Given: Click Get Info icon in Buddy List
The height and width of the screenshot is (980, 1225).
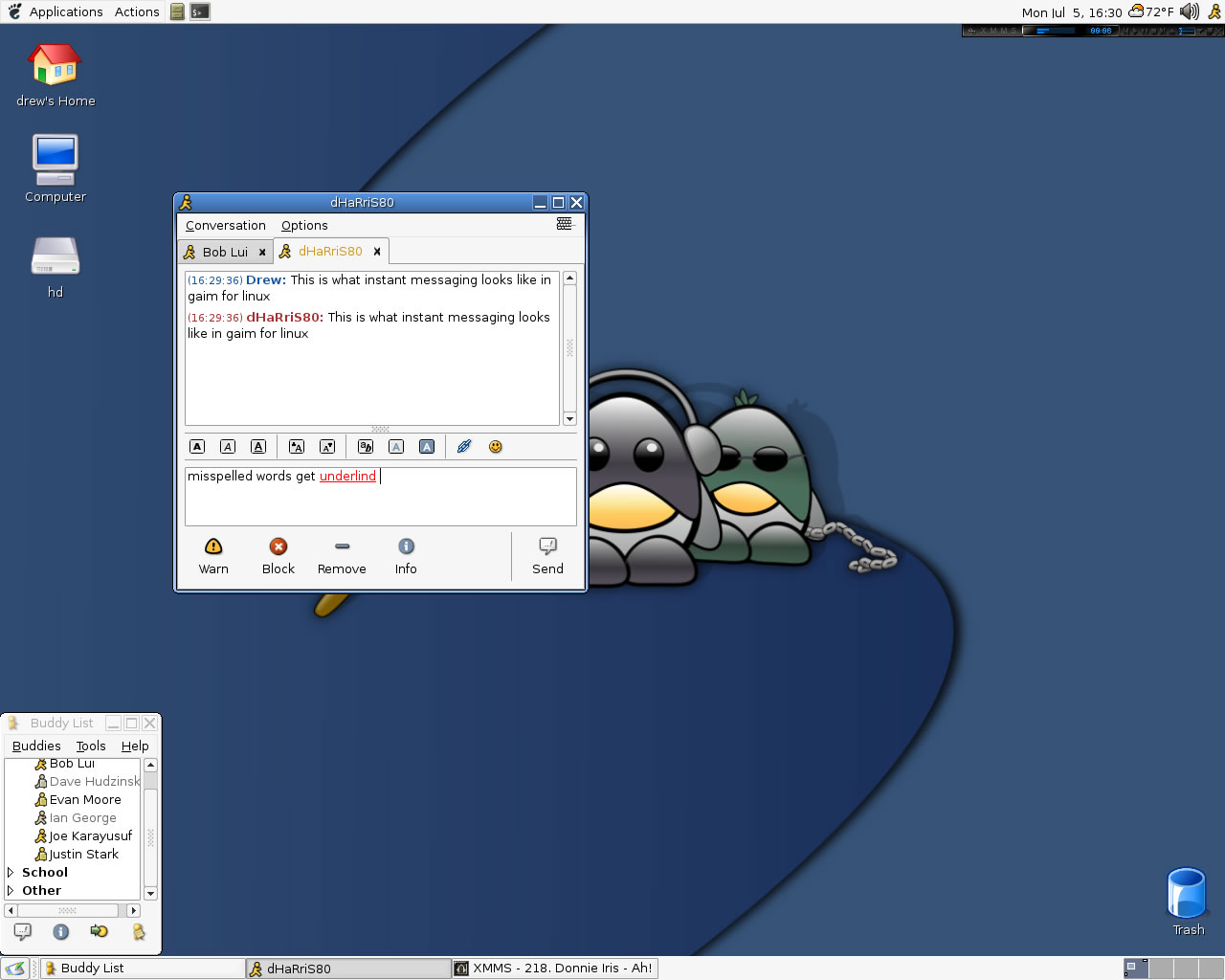Looking at the screenshot, I should click(61, 931).
